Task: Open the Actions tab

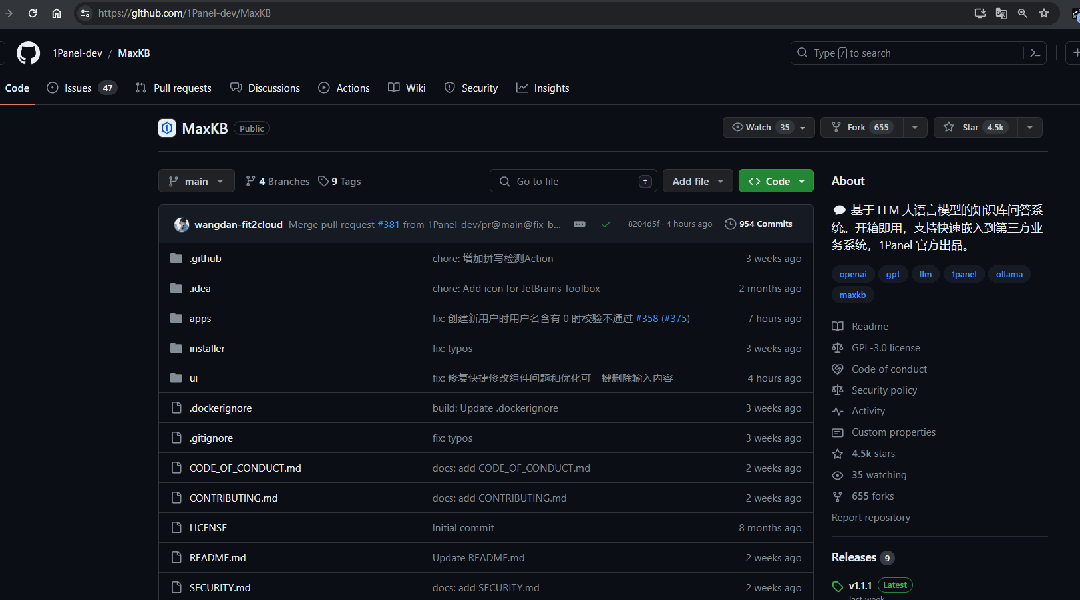Action: 344,88
